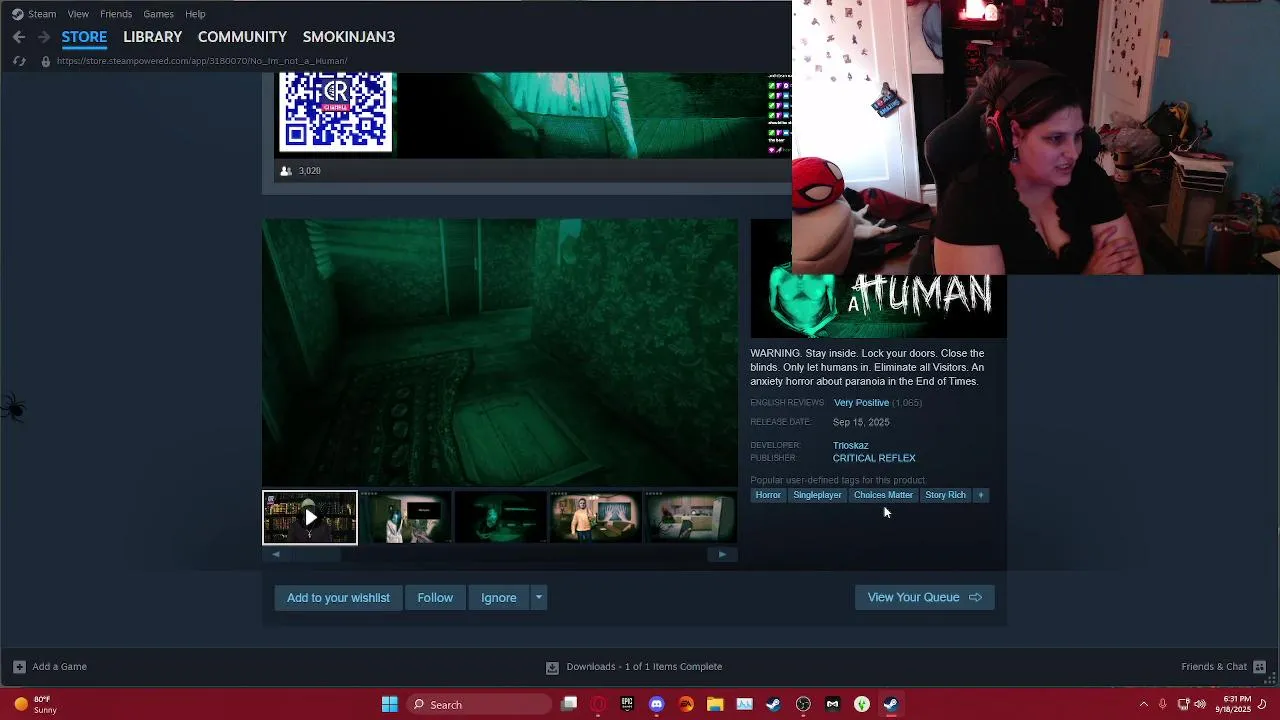Screen dimensions: 1280x720
Task: Click the active Steam taskbar icon
Action: click(891, 704)
